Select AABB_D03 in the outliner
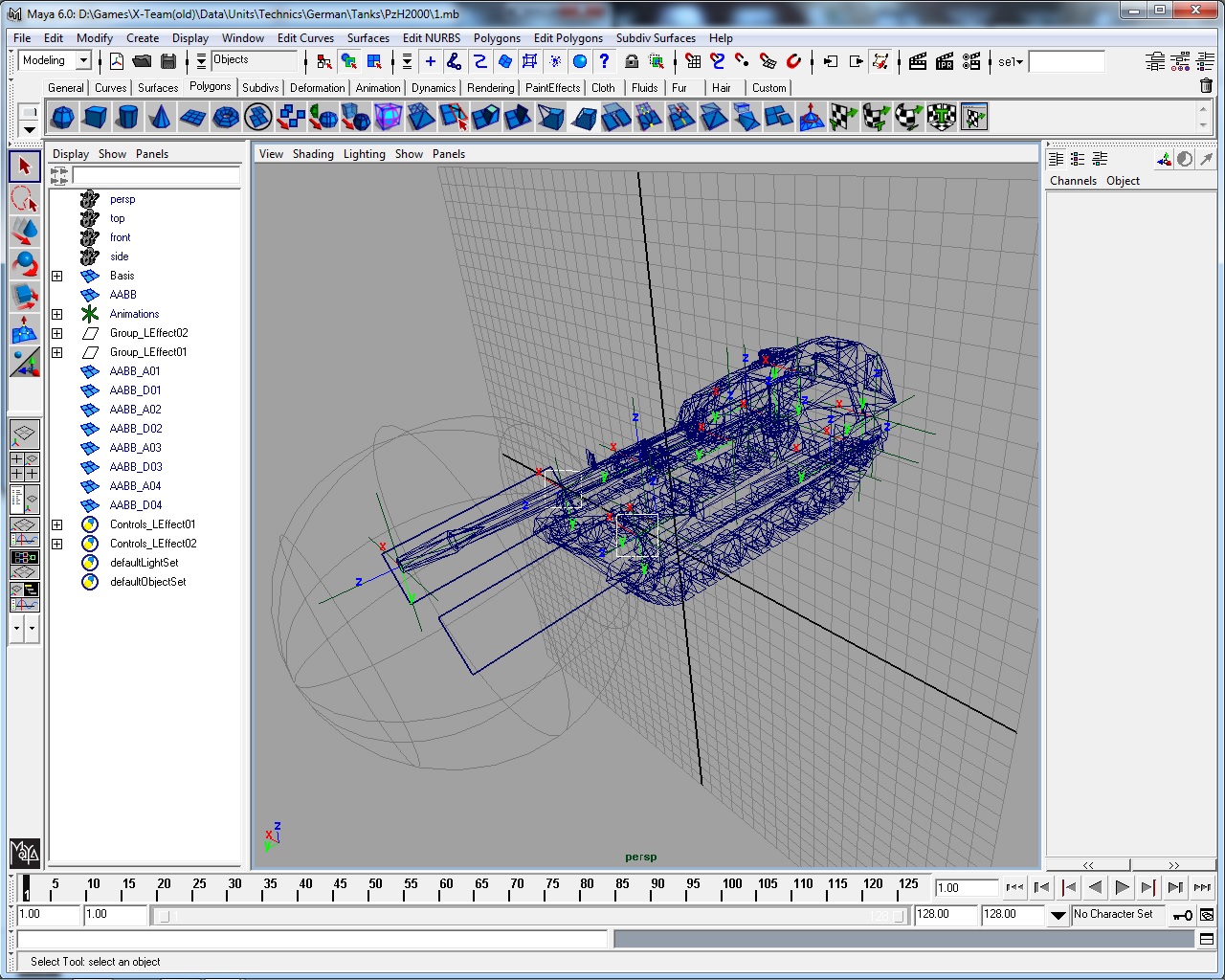 (136, 467)
